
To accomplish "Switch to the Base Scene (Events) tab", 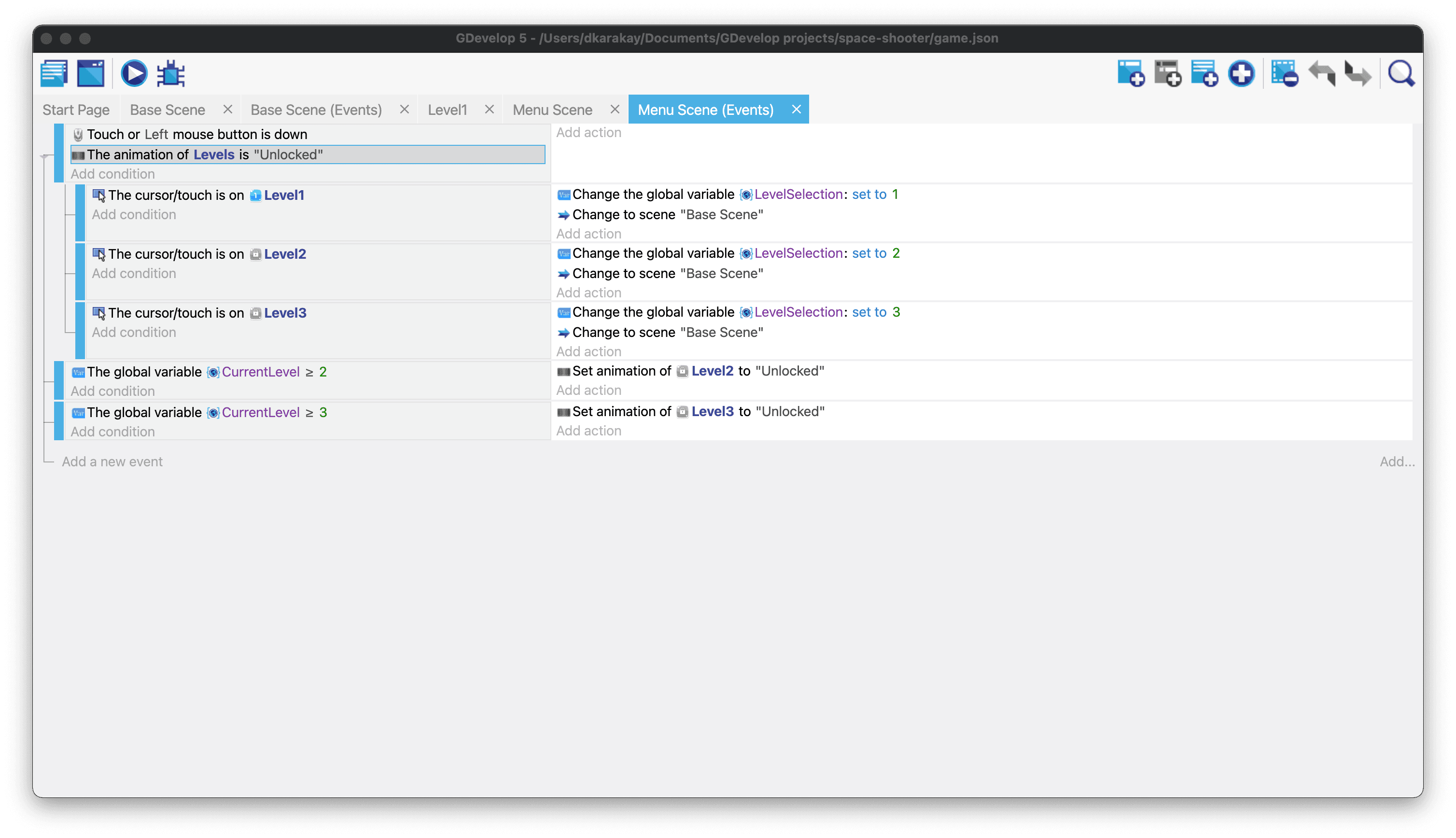I will coord(316,110).
